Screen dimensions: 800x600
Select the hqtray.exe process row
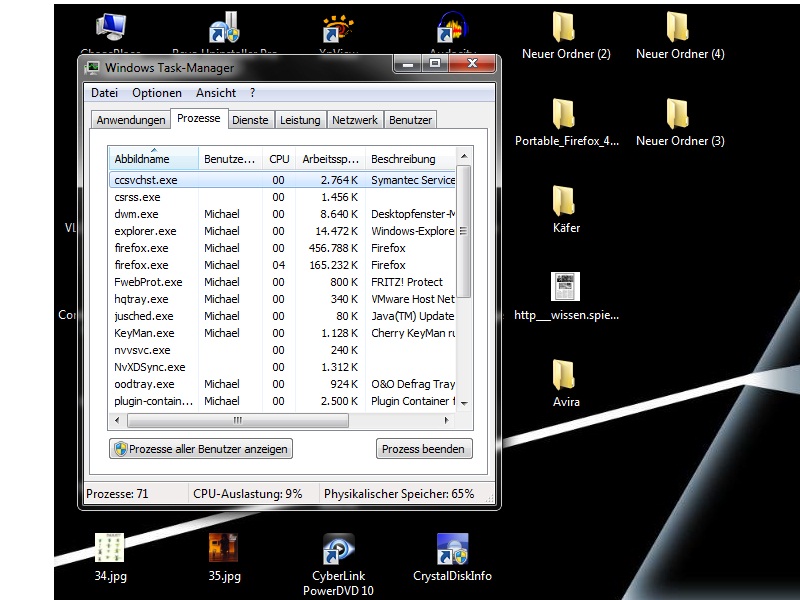pos(282,299)
